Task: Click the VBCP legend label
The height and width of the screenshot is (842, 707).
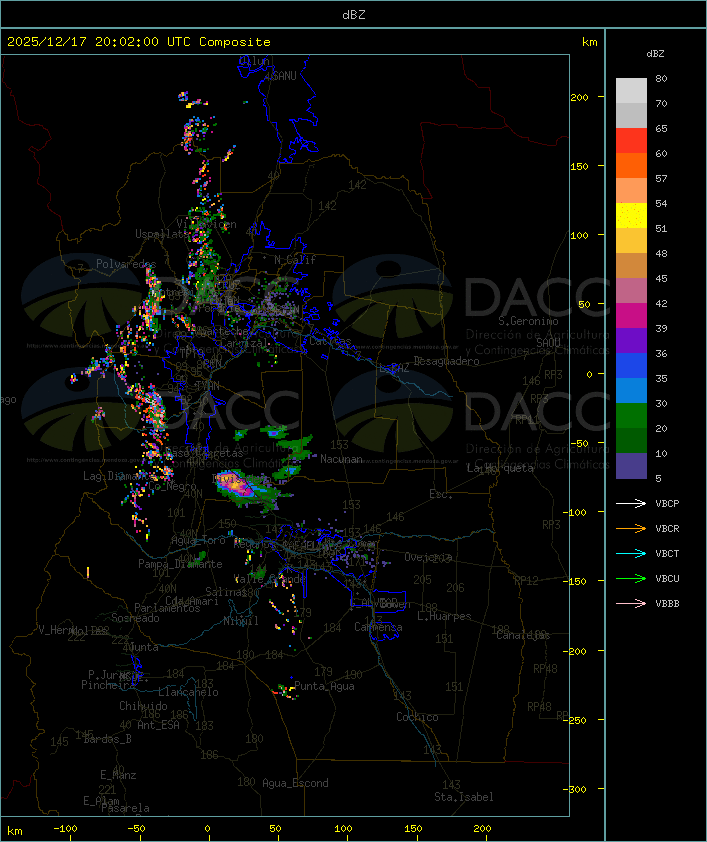Action: point(667,504)
